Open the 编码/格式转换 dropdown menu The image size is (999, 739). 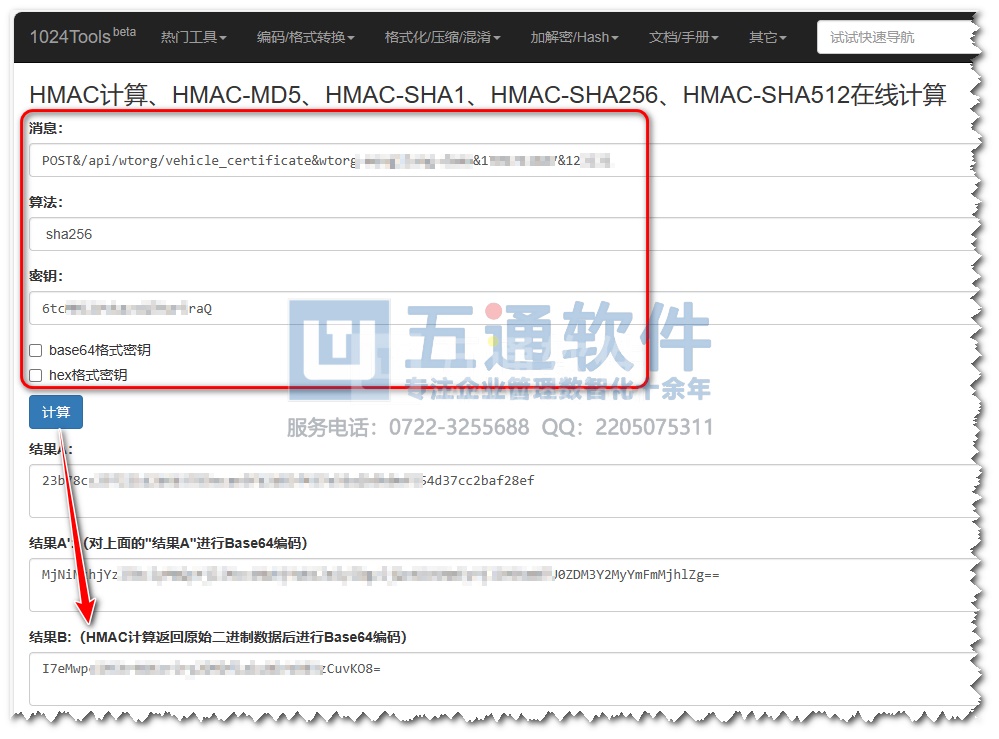305,37
